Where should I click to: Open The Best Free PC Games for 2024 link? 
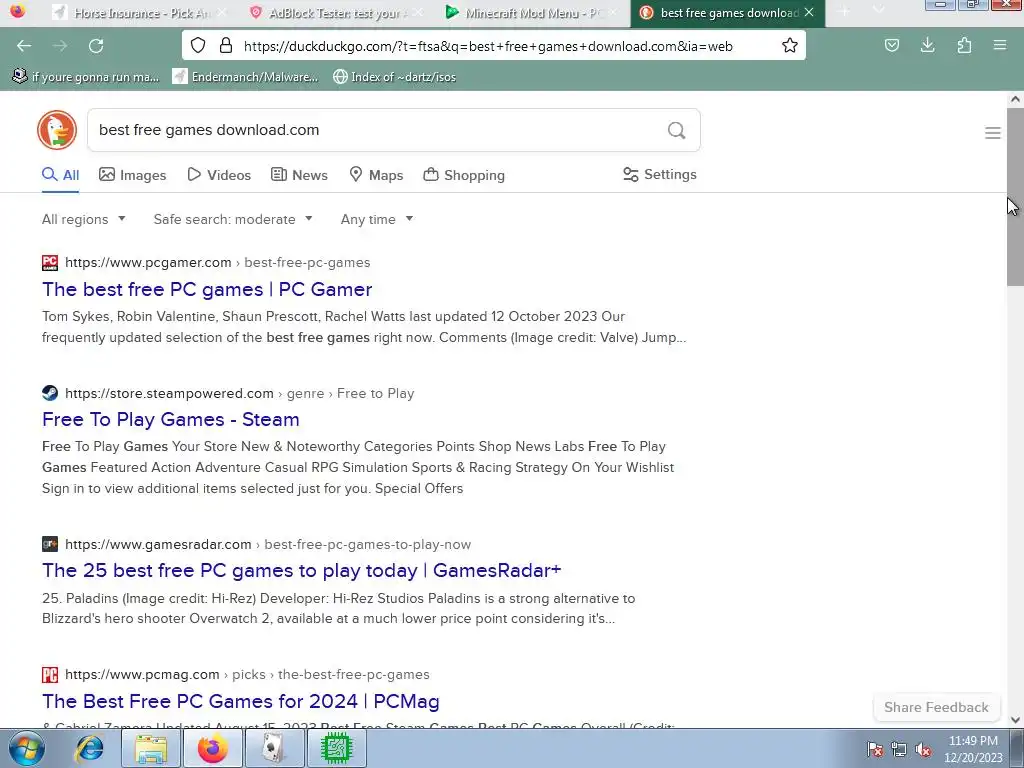pos(240,701)
